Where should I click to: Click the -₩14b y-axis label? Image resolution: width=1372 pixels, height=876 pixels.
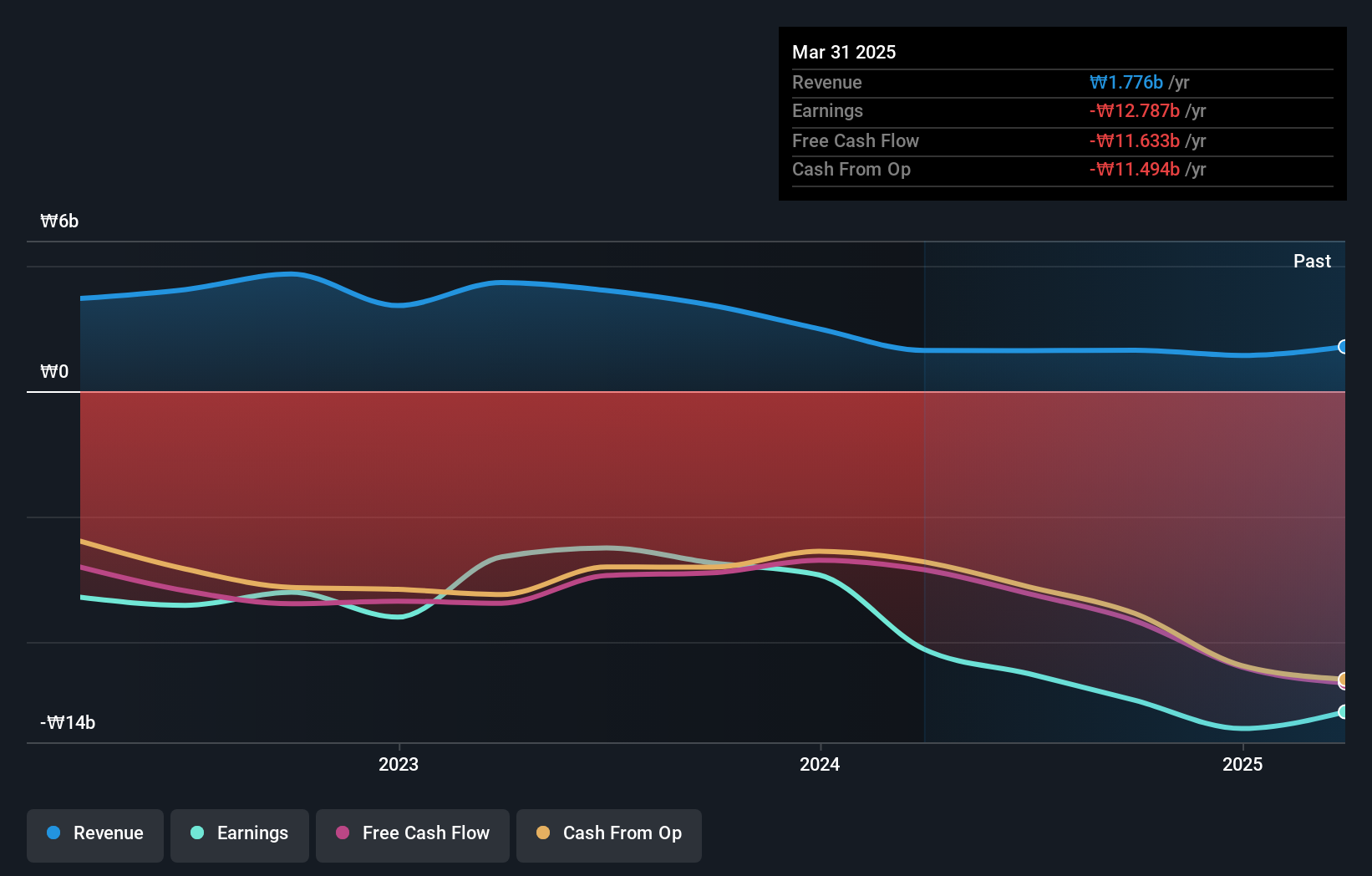coord(68,722)
